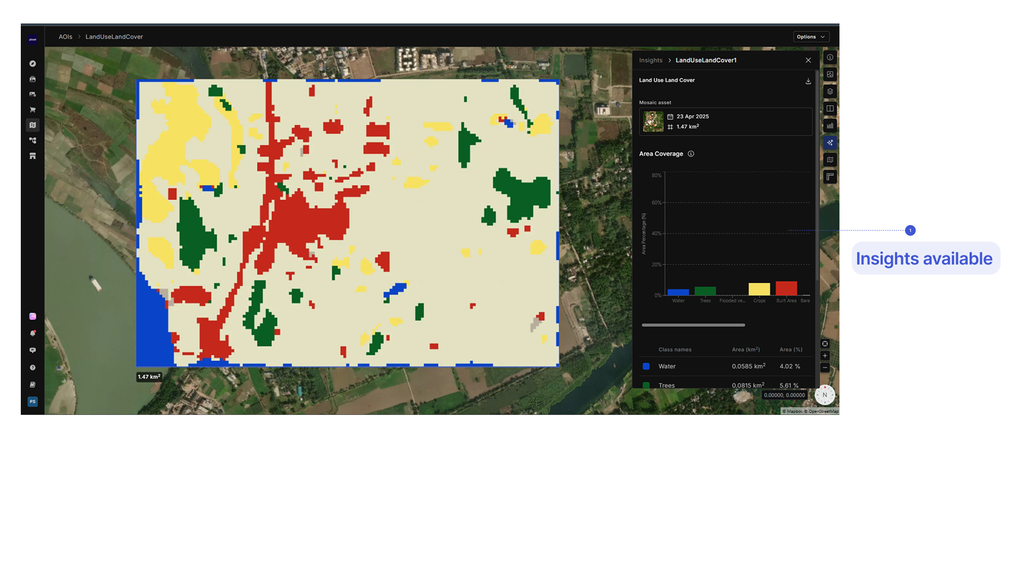
Task: Click the horizontal chart scrollbar
Action: coord(693,325)
